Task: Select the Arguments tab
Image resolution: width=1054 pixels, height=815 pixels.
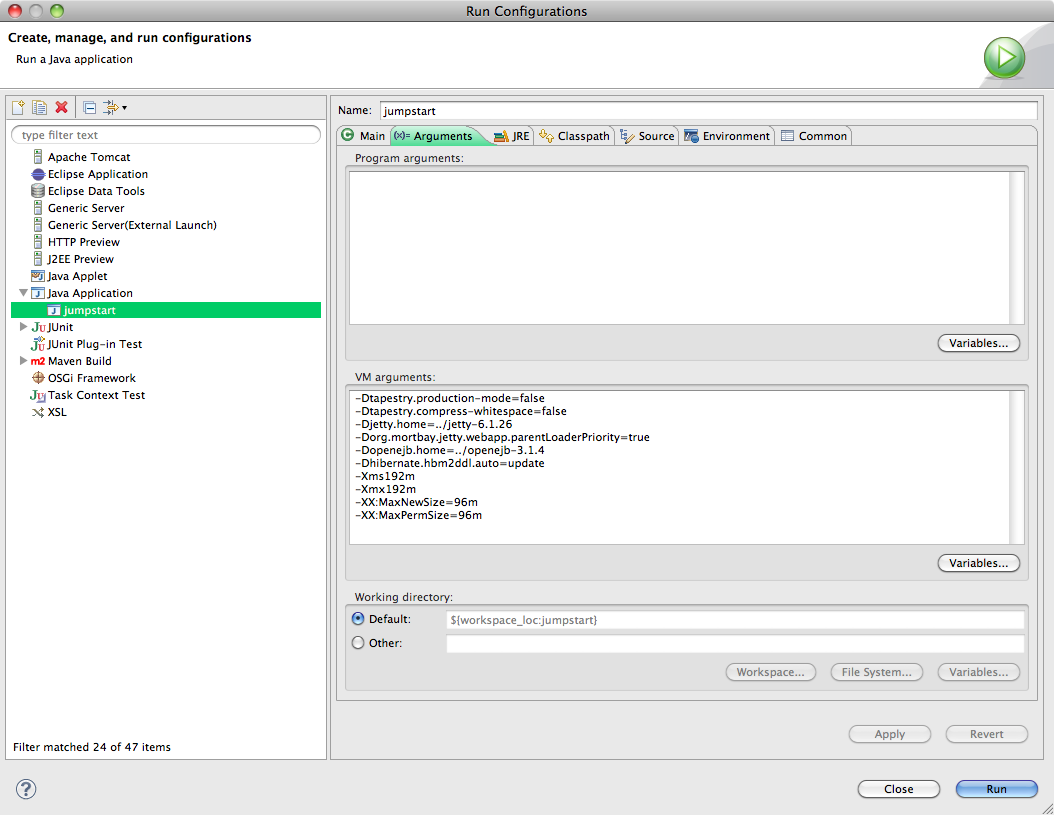Action: tap(434, 136)
